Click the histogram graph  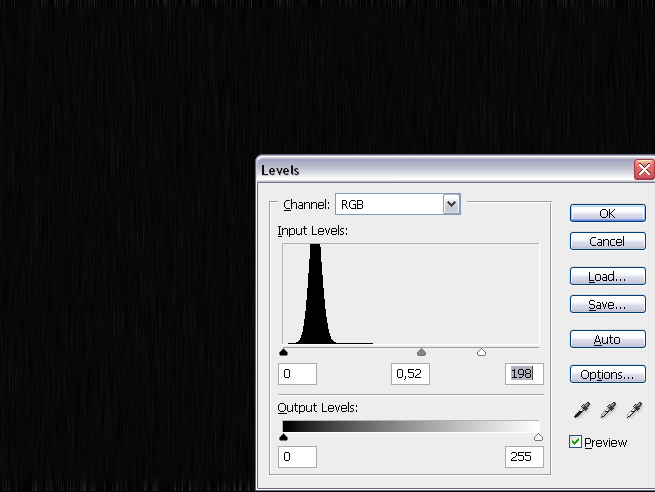pos(411,294)
